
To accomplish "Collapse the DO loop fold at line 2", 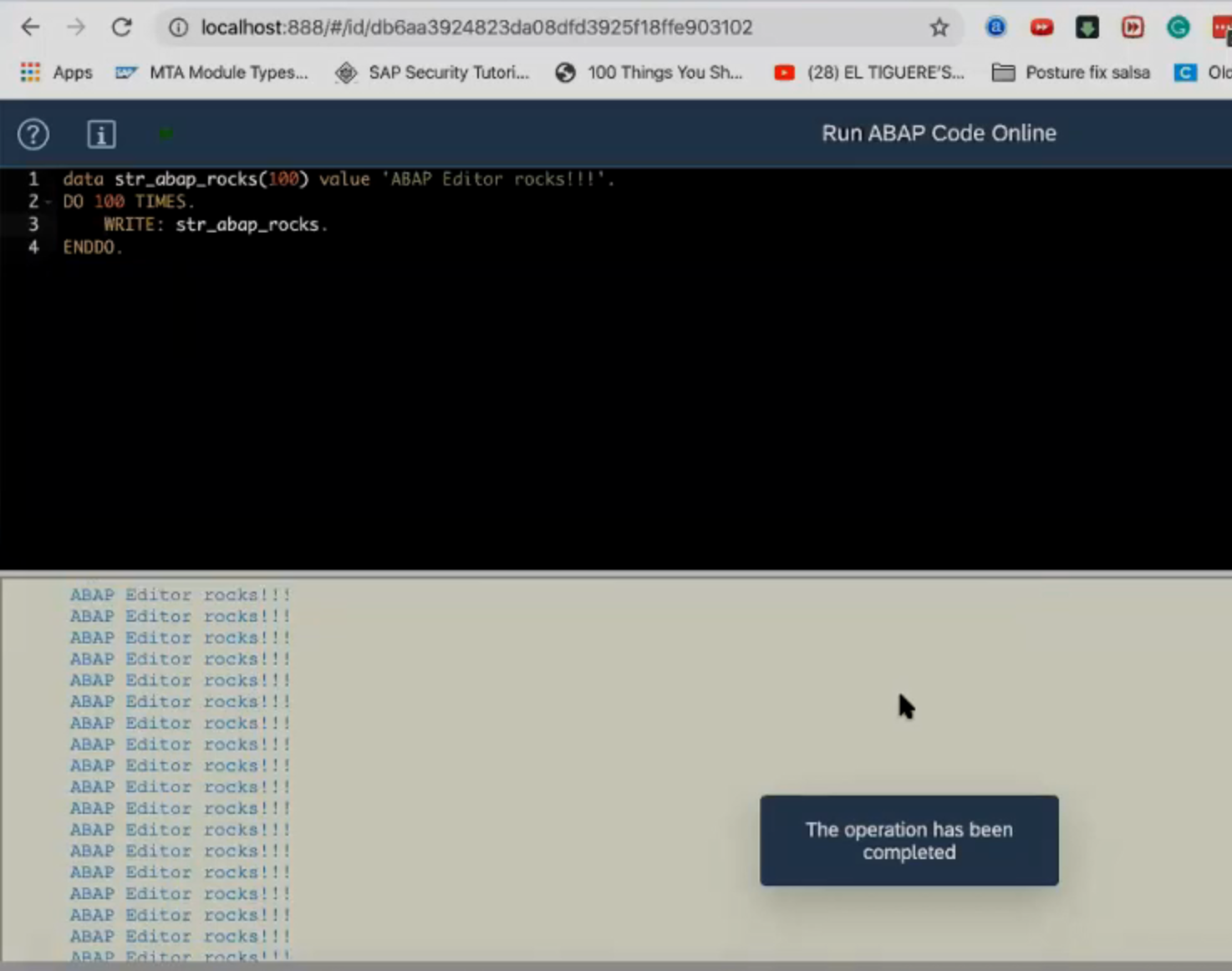I will click(x=48, y=201).
